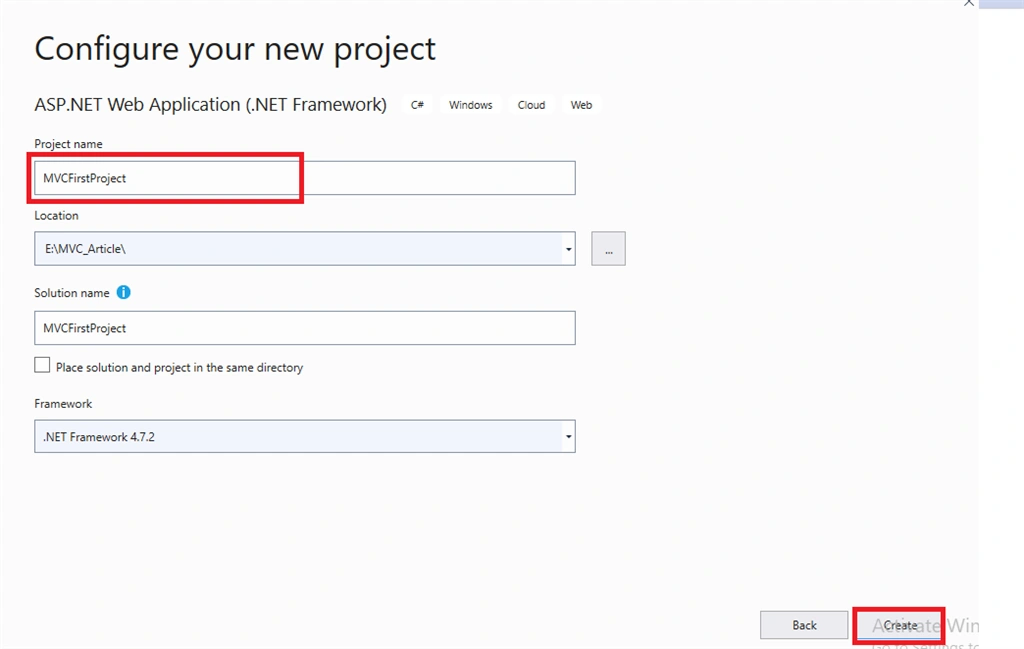The width and height of the screenshot is (1024, 649).
Task: Go to previous step with Back button
Action: coord(804,625)
